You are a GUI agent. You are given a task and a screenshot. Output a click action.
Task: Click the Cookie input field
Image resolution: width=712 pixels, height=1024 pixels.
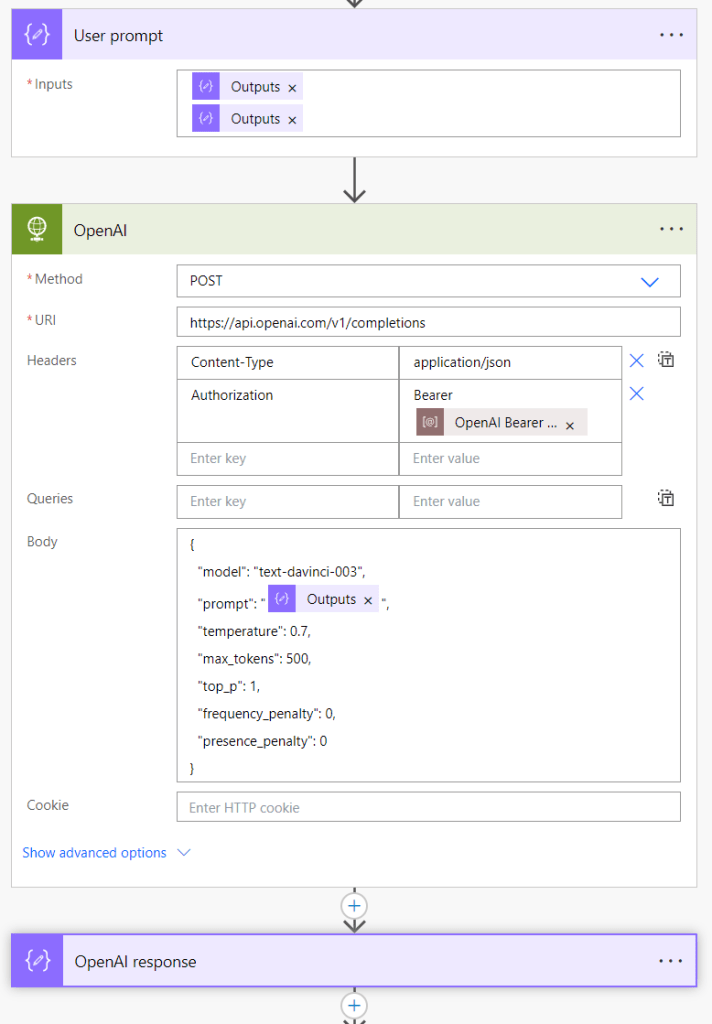(x=428, y=807)
